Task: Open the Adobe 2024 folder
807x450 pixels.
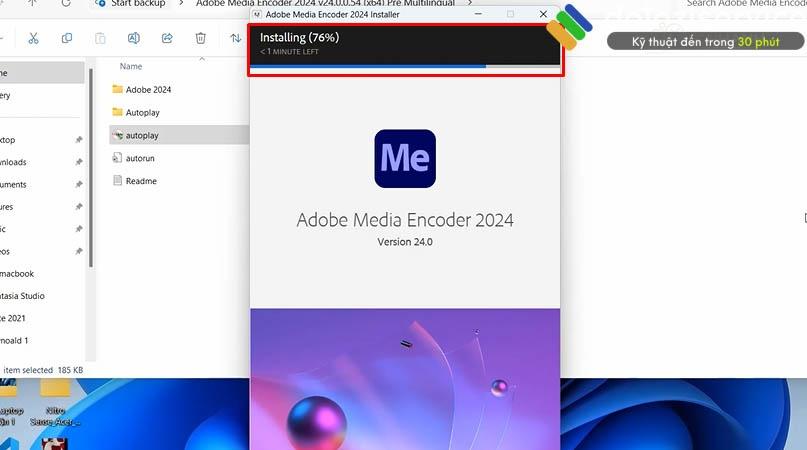Action: coord(147,89)
